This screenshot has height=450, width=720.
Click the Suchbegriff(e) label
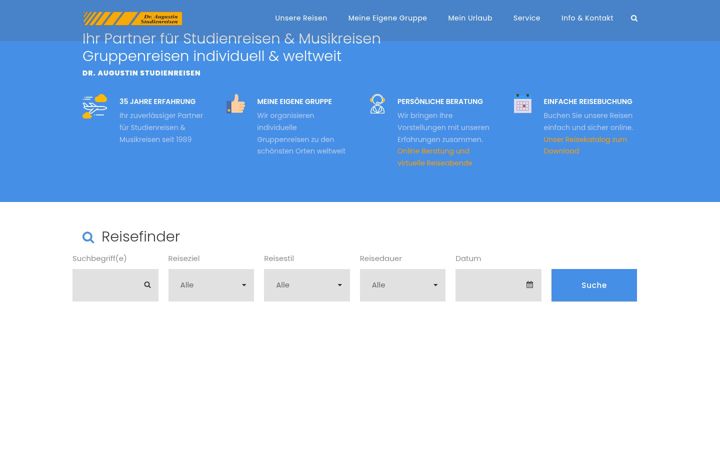[100, 259]
